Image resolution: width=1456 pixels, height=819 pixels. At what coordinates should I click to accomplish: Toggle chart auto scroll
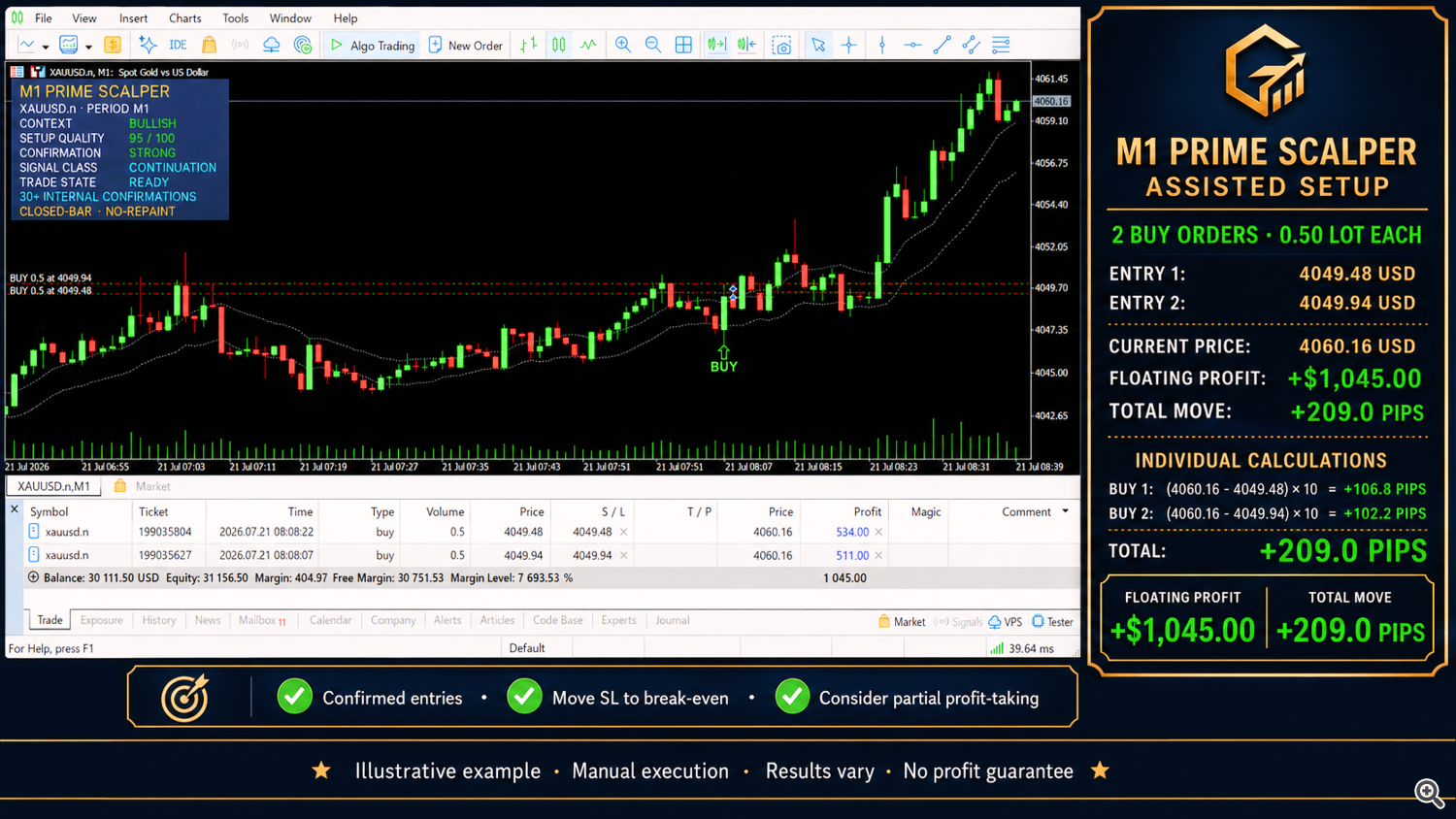[x=716, y=45]
